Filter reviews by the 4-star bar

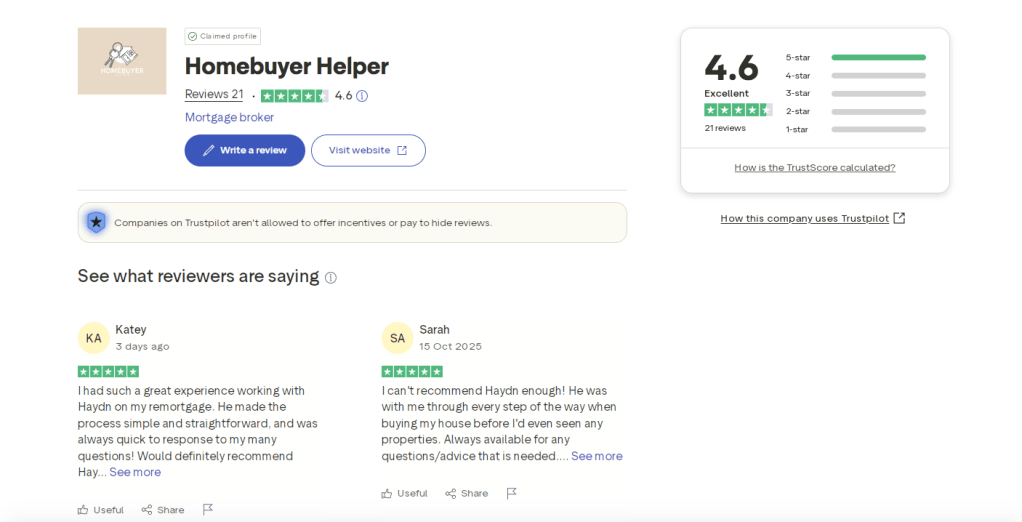coord(878,75)
